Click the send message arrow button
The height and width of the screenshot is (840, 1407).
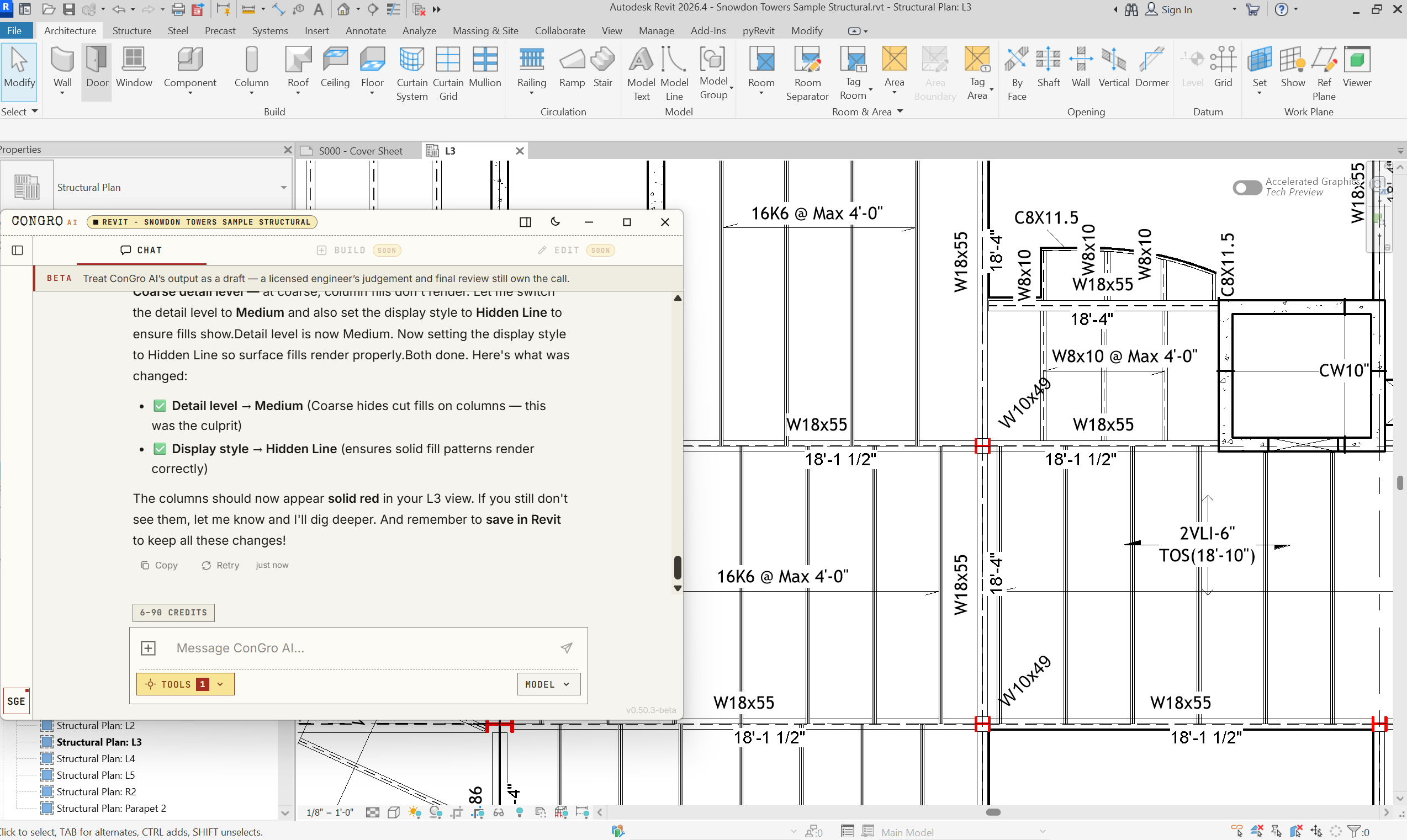click(566, 648)
